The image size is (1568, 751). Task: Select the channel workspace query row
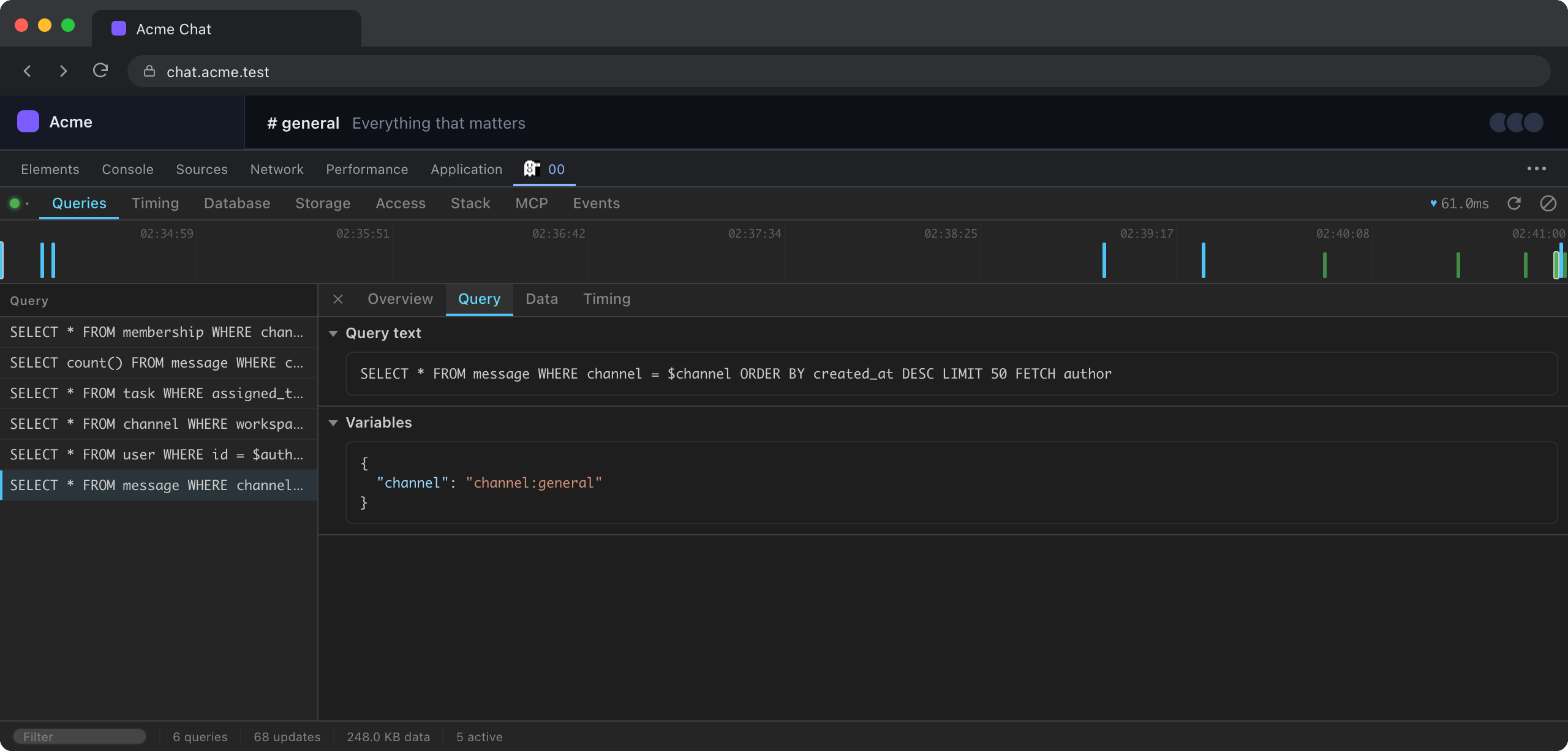tap(159, 424)
